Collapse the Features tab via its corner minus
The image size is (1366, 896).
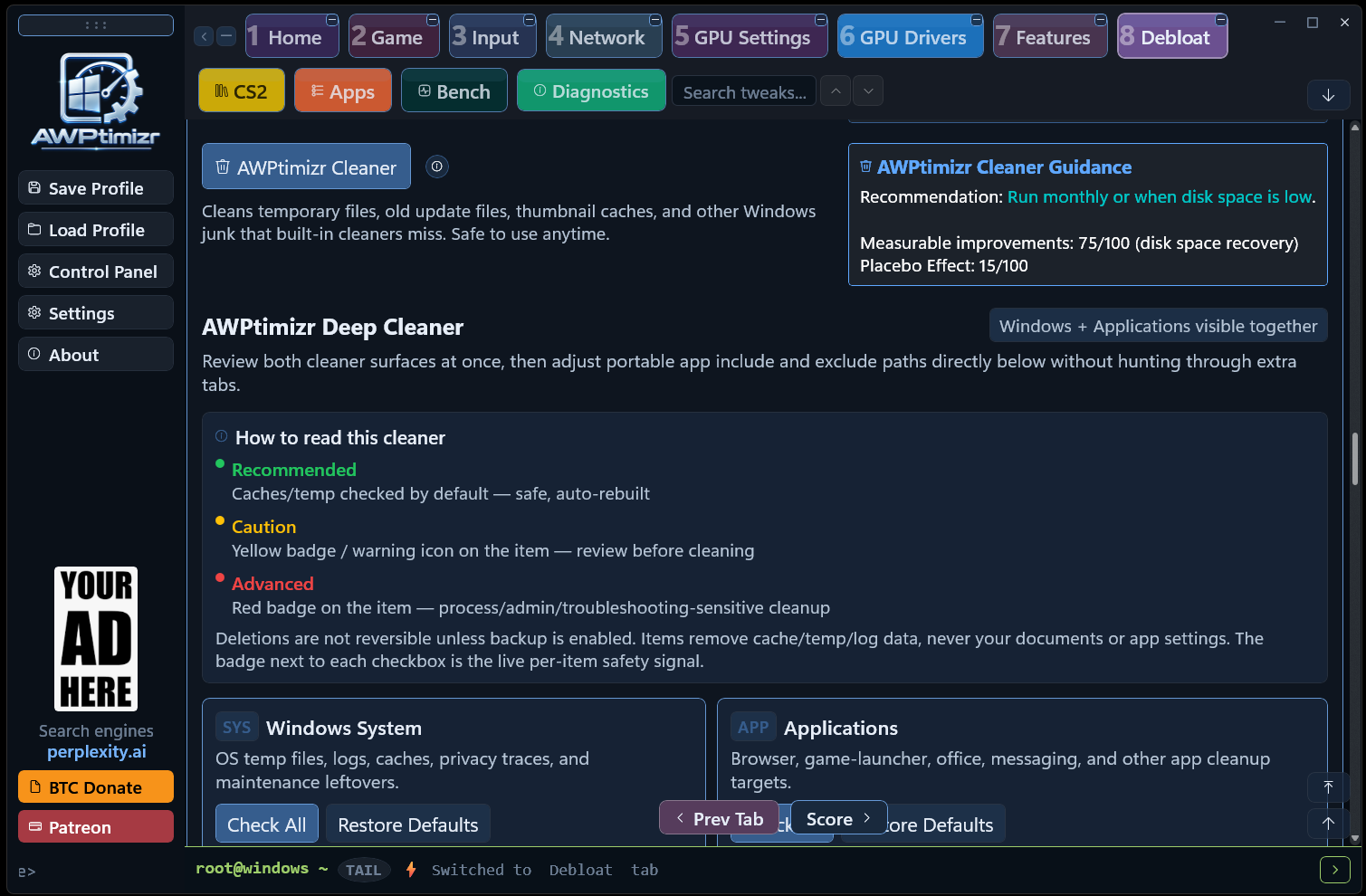coord(1101,20)
